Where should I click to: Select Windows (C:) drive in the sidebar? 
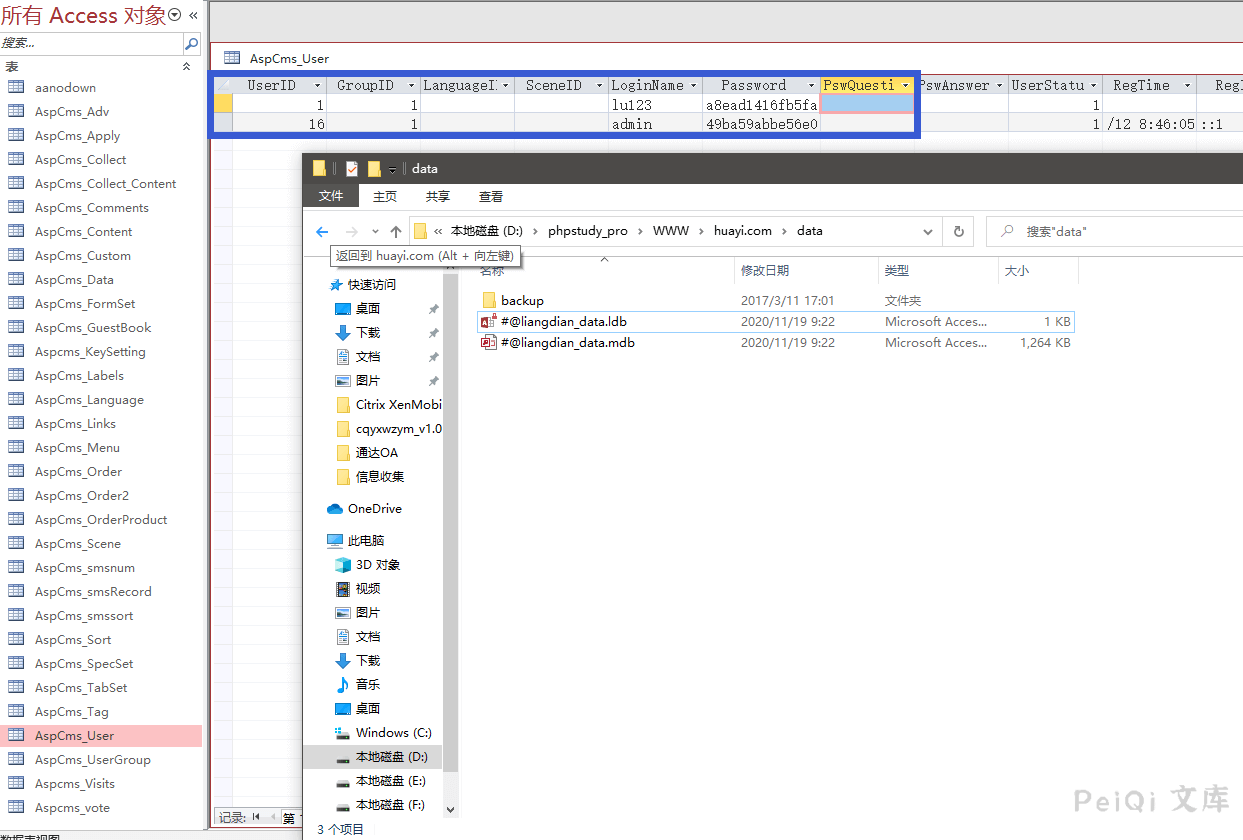(393, 733)
